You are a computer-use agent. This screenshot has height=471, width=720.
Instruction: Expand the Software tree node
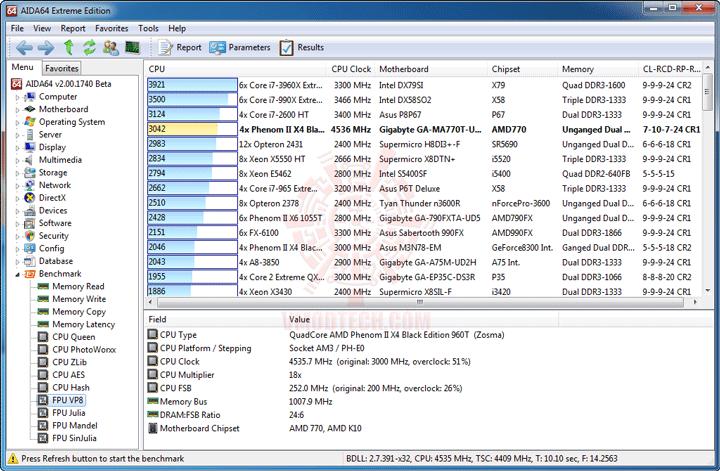click(17, 224)
